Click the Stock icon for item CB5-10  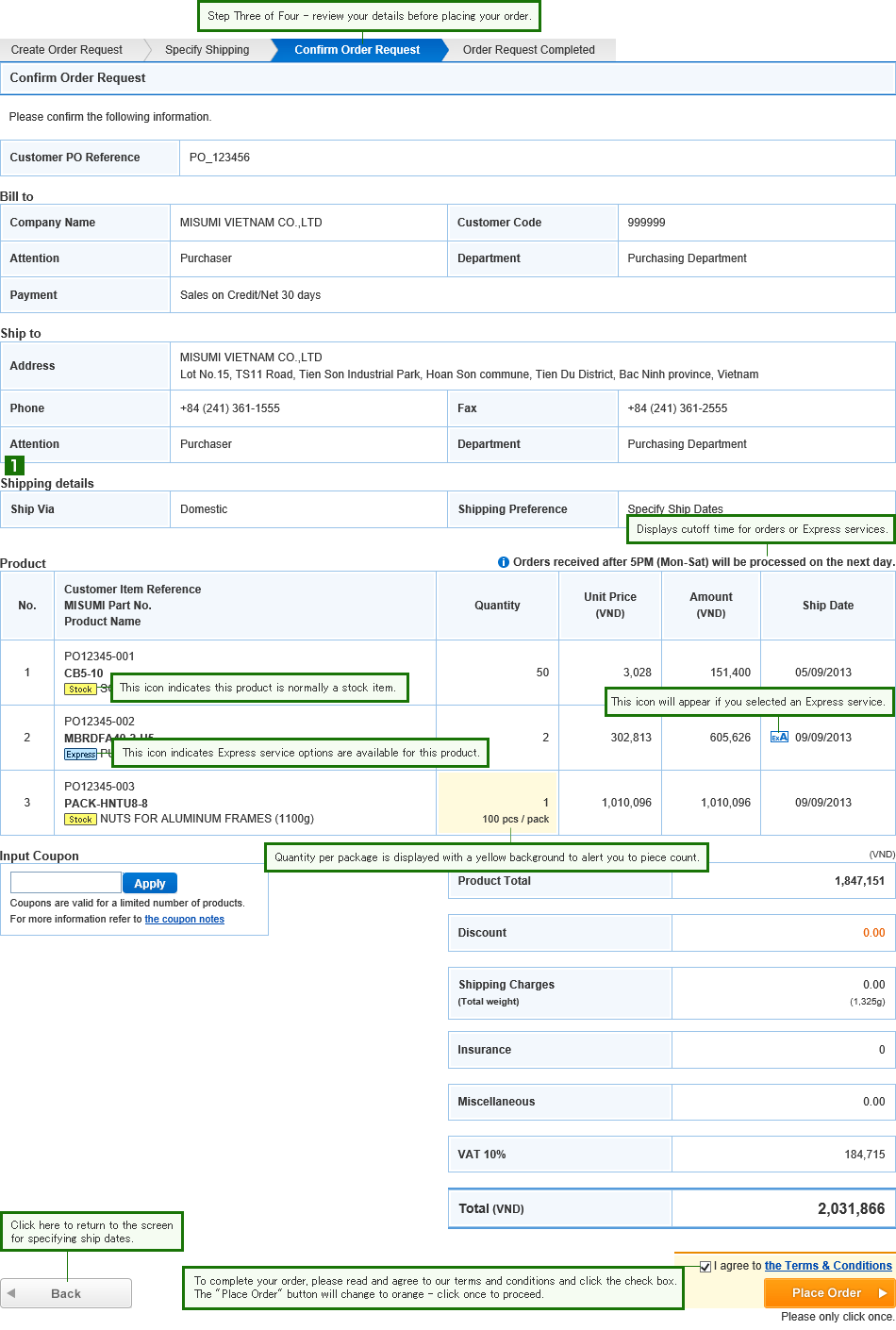pos(80,690)
